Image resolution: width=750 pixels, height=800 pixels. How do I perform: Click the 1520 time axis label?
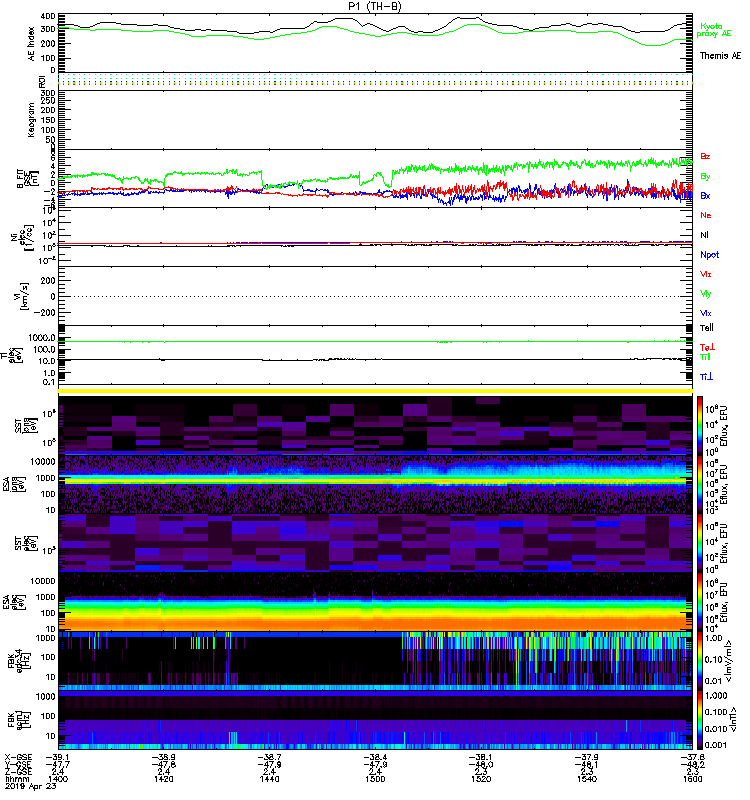tap(481, 779)
